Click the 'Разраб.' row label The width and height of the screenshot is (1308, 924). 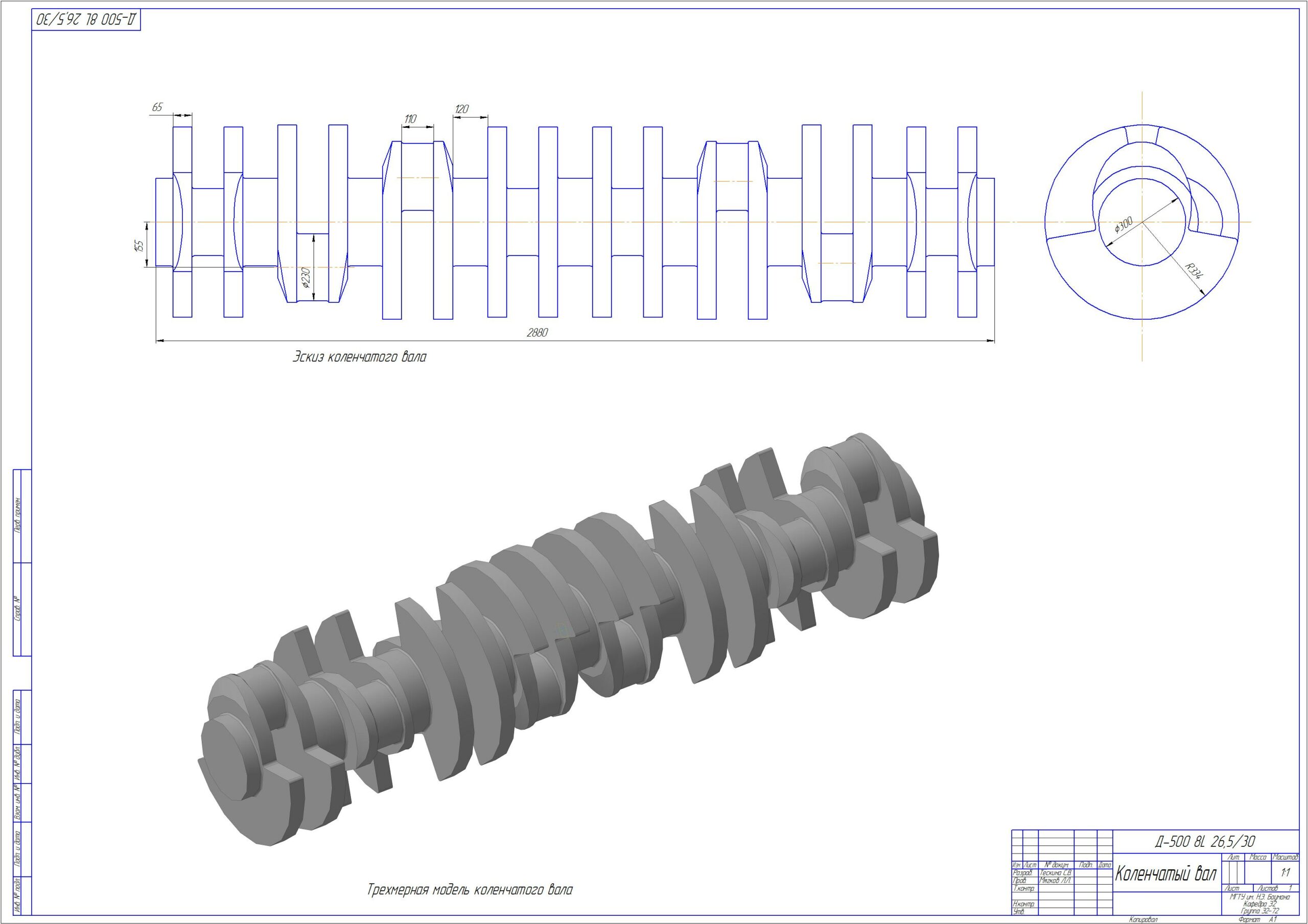(x=1023, y=873)
